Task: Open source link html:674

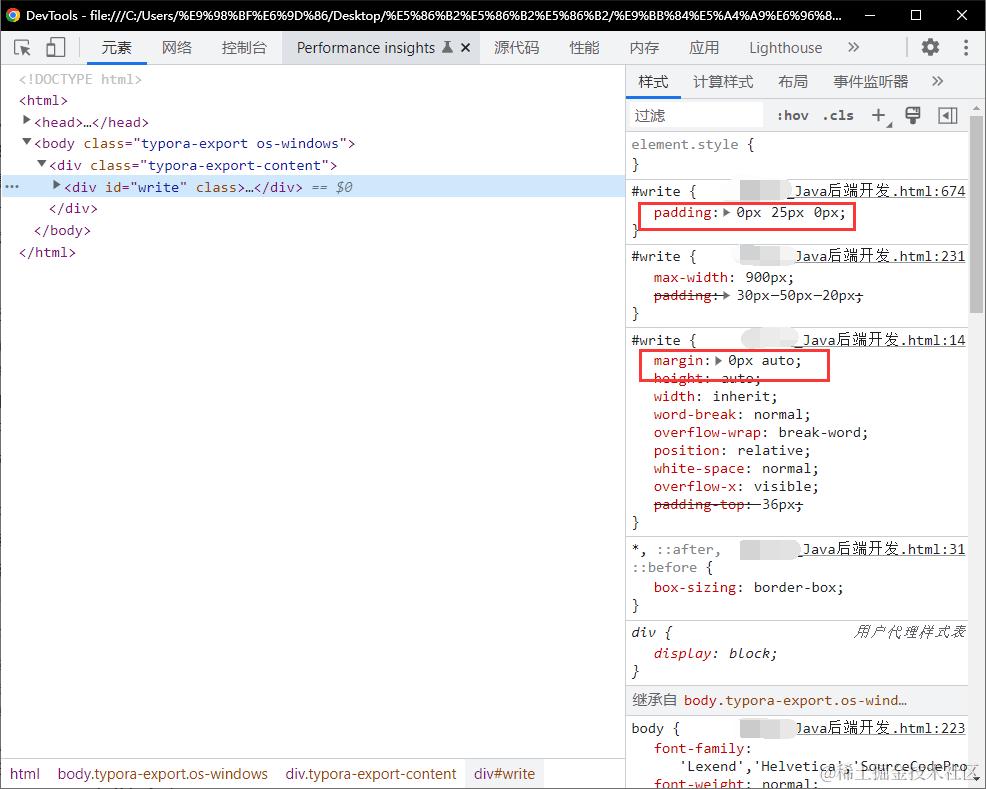Action: (x=876, y=191)
